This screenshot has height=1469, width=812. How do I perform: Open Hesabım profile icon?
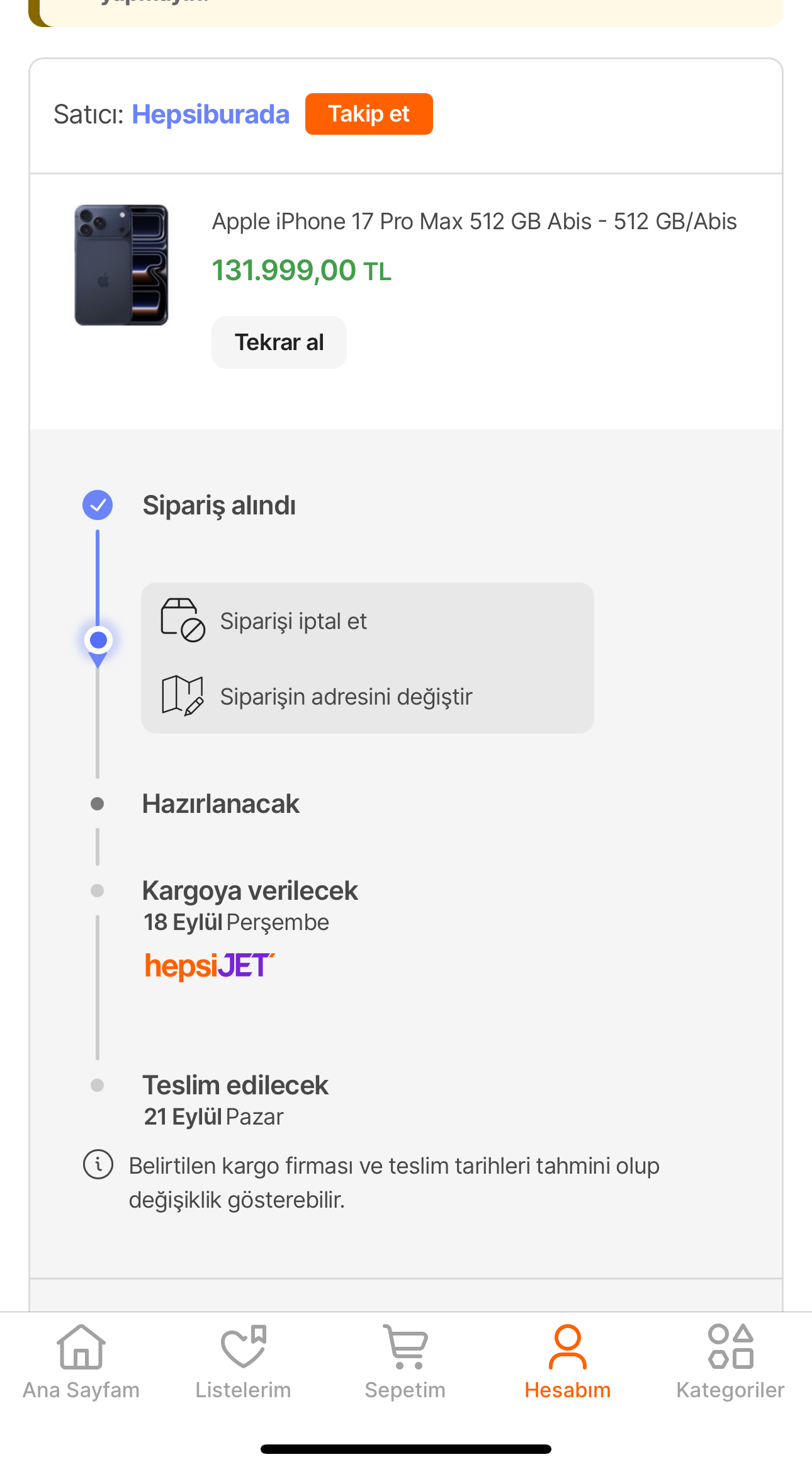point(568,1347)
